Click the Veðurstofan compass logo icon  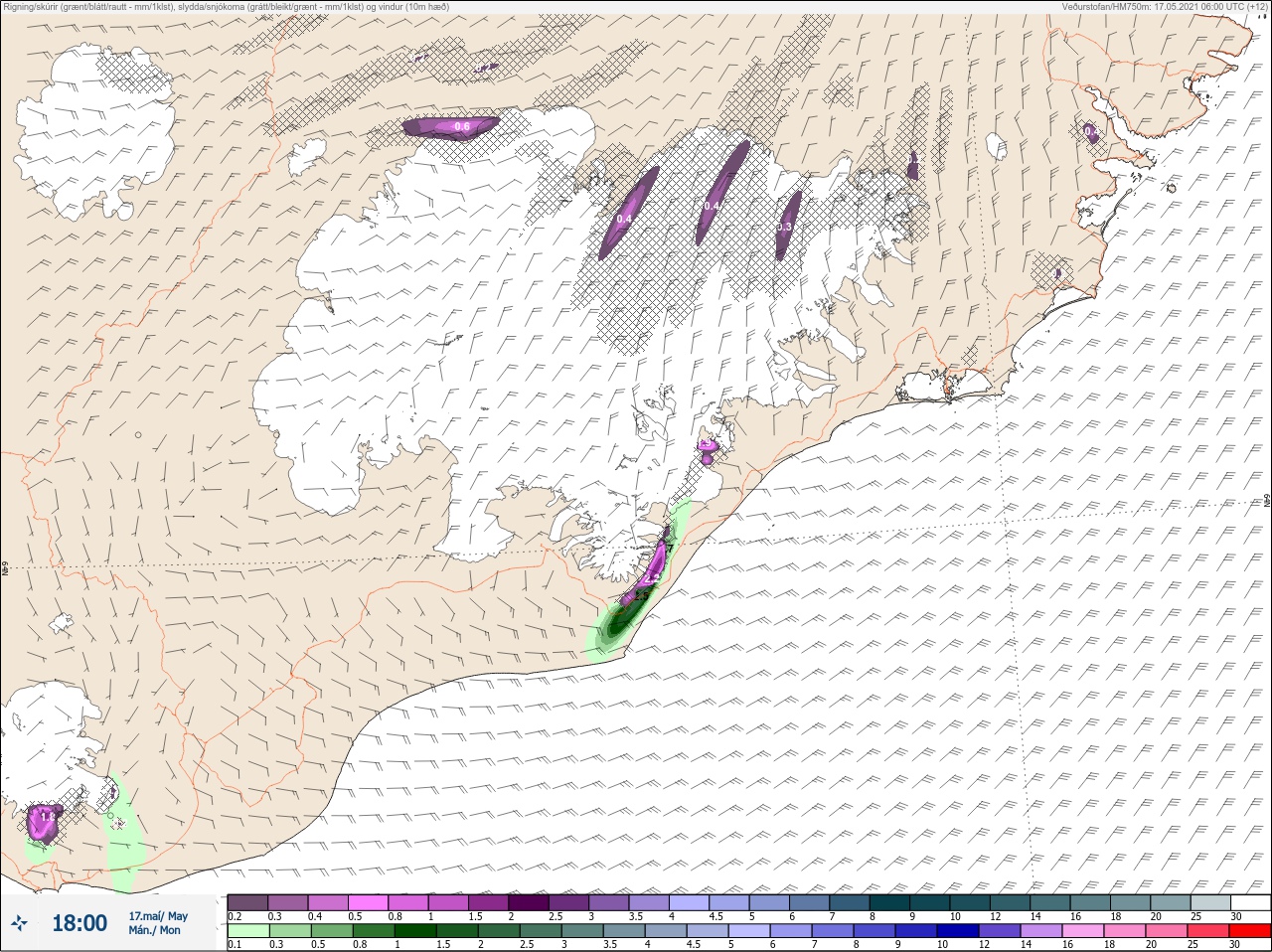pyautogui.click(x=19, y=922)
